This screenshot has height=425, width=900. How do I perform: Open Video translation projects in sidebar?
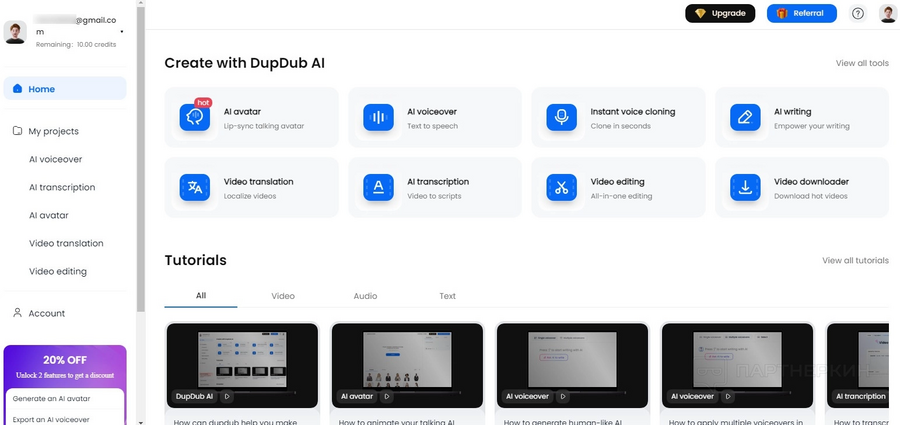point(66,243)
